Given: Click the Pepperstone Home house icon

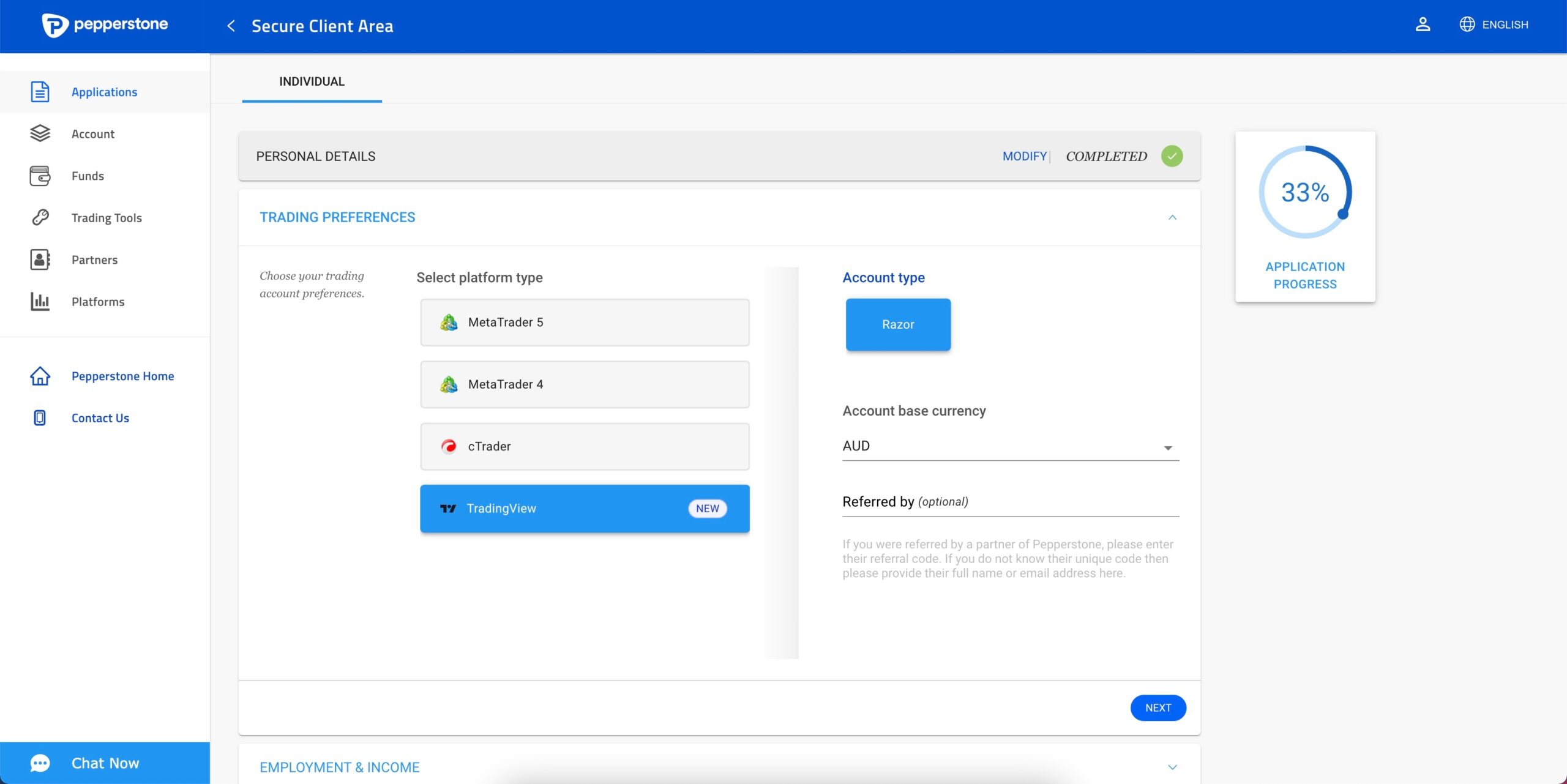Looking at the screenshot, I should tap(40, 376).
